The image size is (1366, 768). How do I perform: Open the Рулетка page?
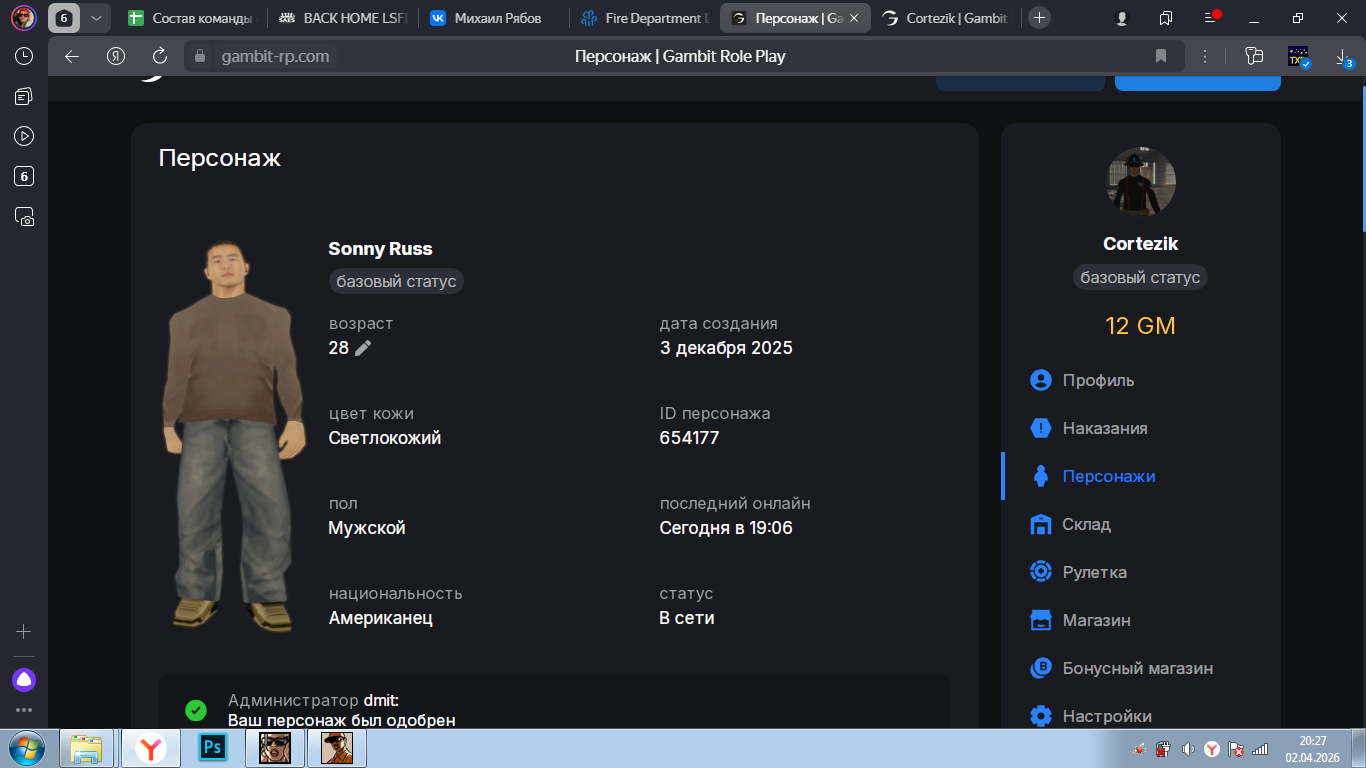[x=1078, y=572]
